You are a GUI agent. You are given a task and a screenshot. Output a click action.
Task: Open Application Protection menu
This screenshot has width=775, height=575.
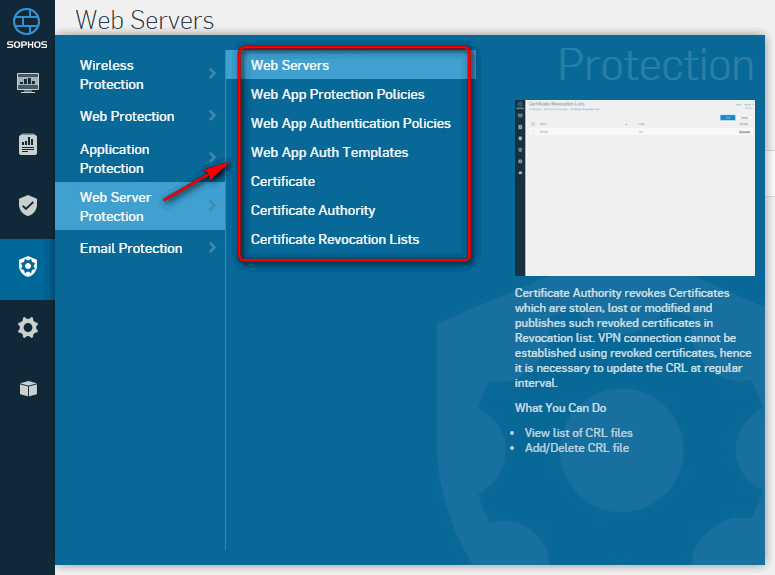click(x=140, y=159)
